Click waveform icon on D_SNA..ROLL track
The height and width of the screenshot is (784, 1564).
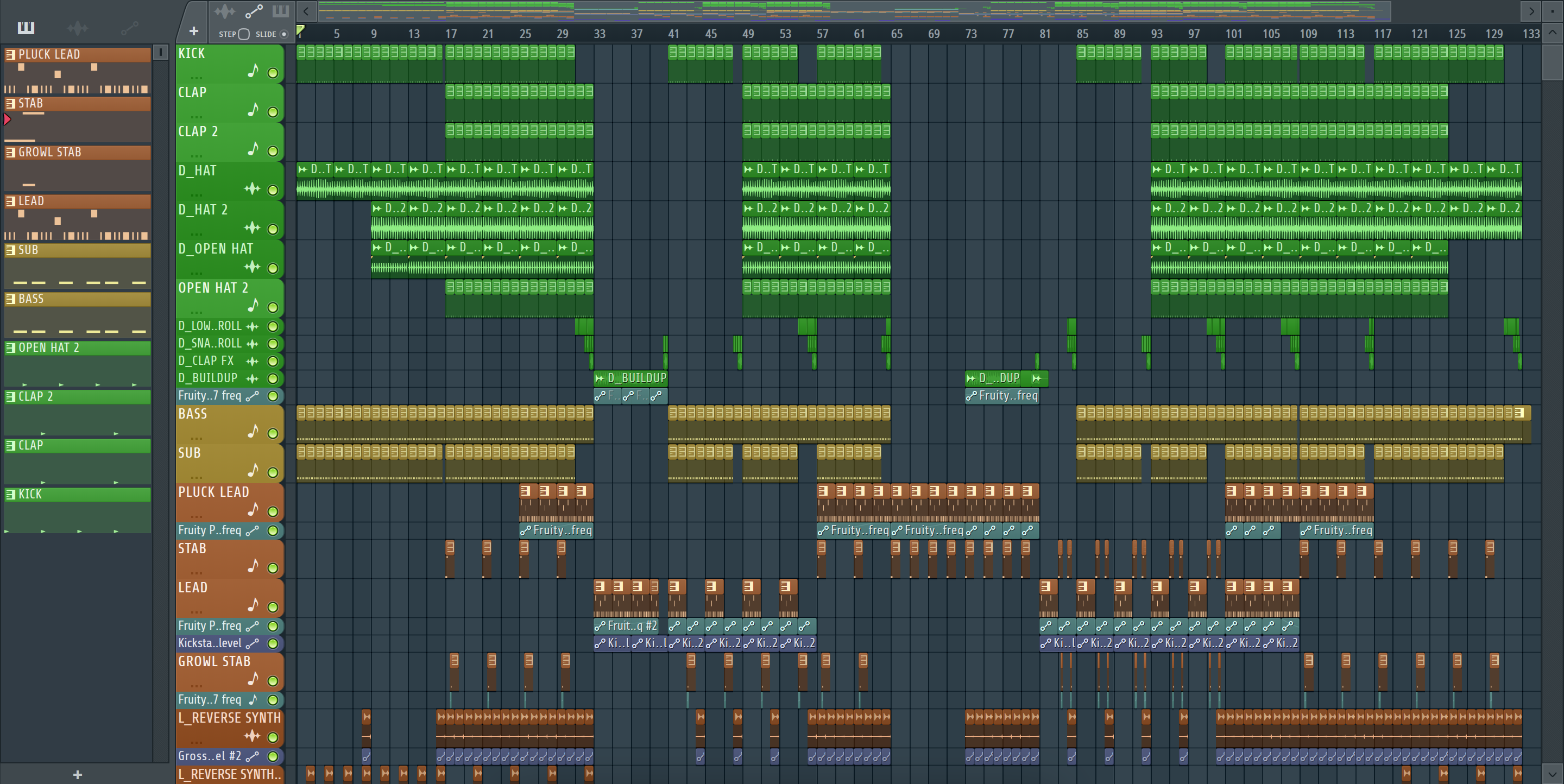[252, 344]
